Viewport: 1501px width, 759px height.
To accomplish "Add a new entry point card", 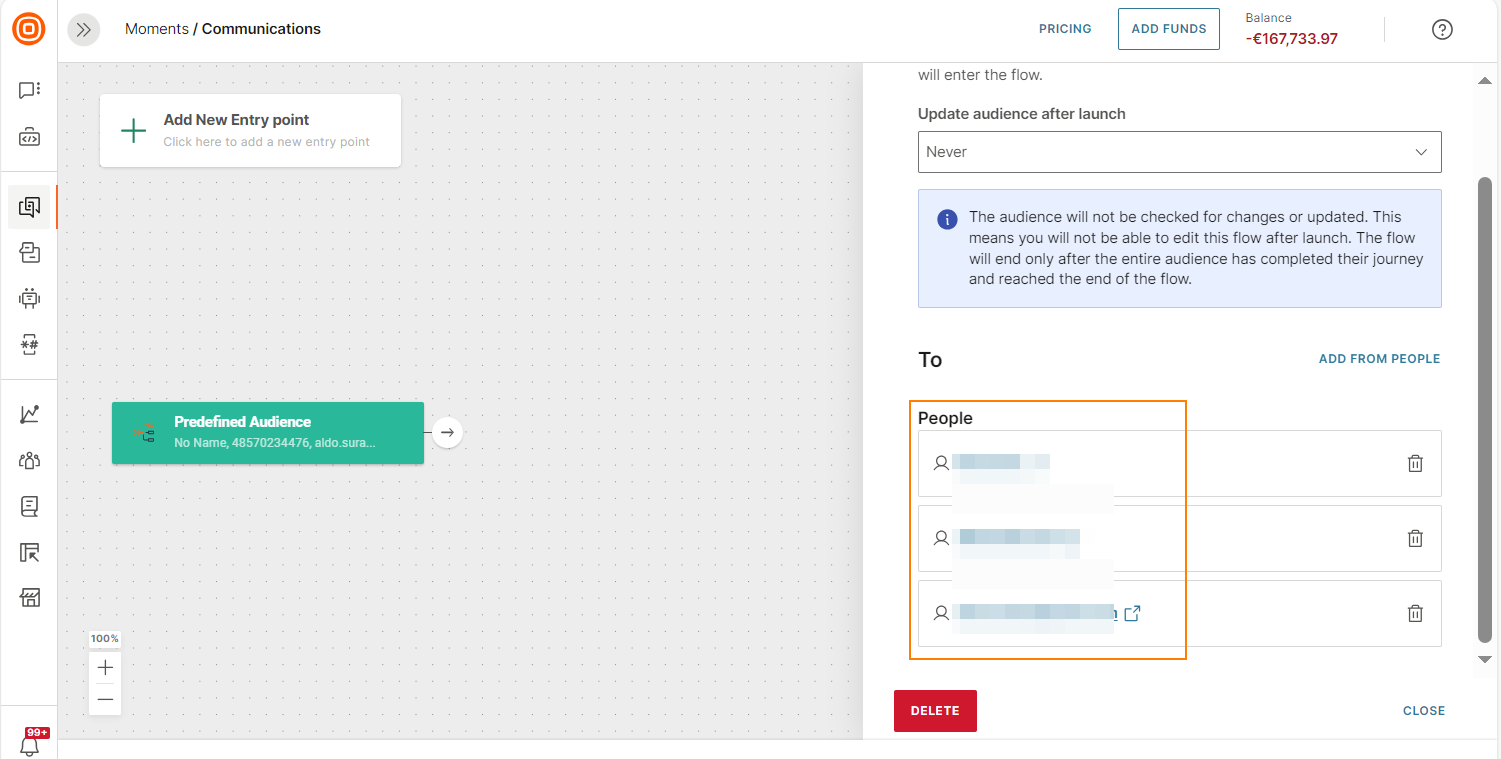I will tap(250, 130).
